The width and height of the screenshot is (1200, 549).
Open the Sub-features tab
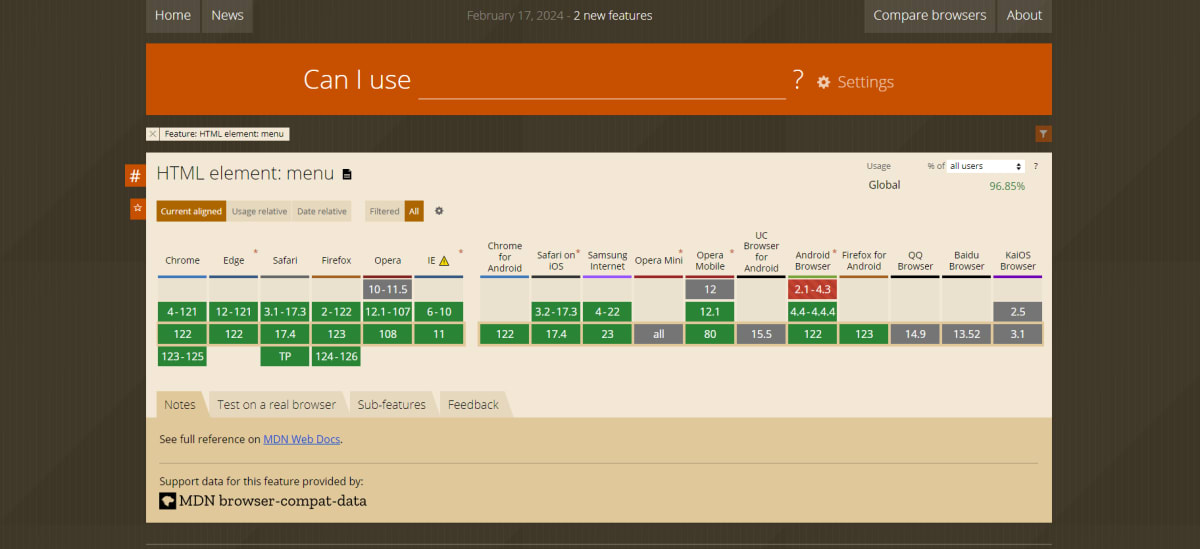tap(392, 404)
